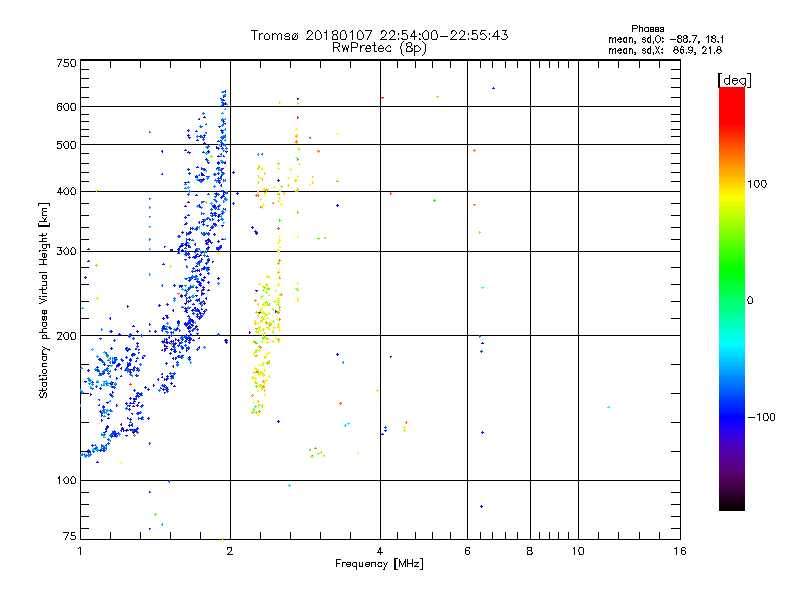The image size is (800, 600).
Task: Click the x-axis '1' tick label
Action: coord(80,551)
